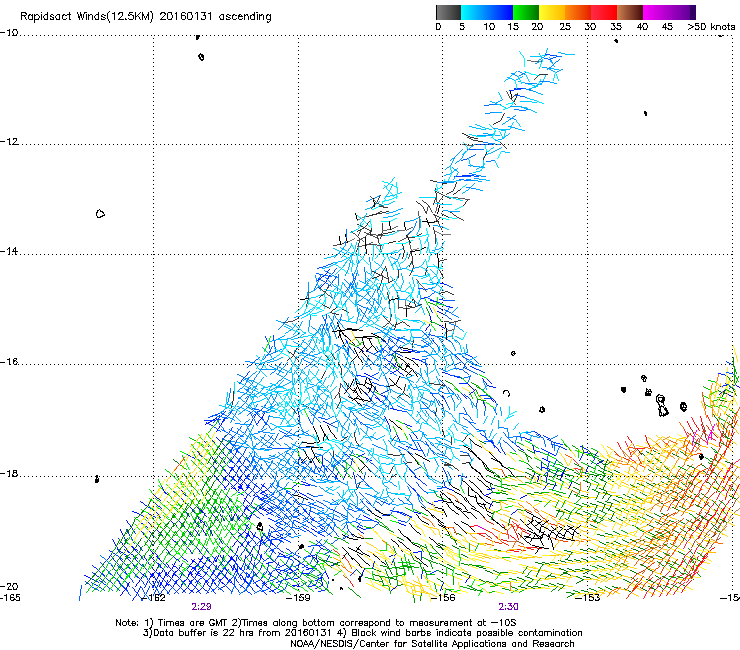Screen dimensions: 740x650
Task: Click the small island outline near latitude -10.5
Action: click(x=201, y=57)
